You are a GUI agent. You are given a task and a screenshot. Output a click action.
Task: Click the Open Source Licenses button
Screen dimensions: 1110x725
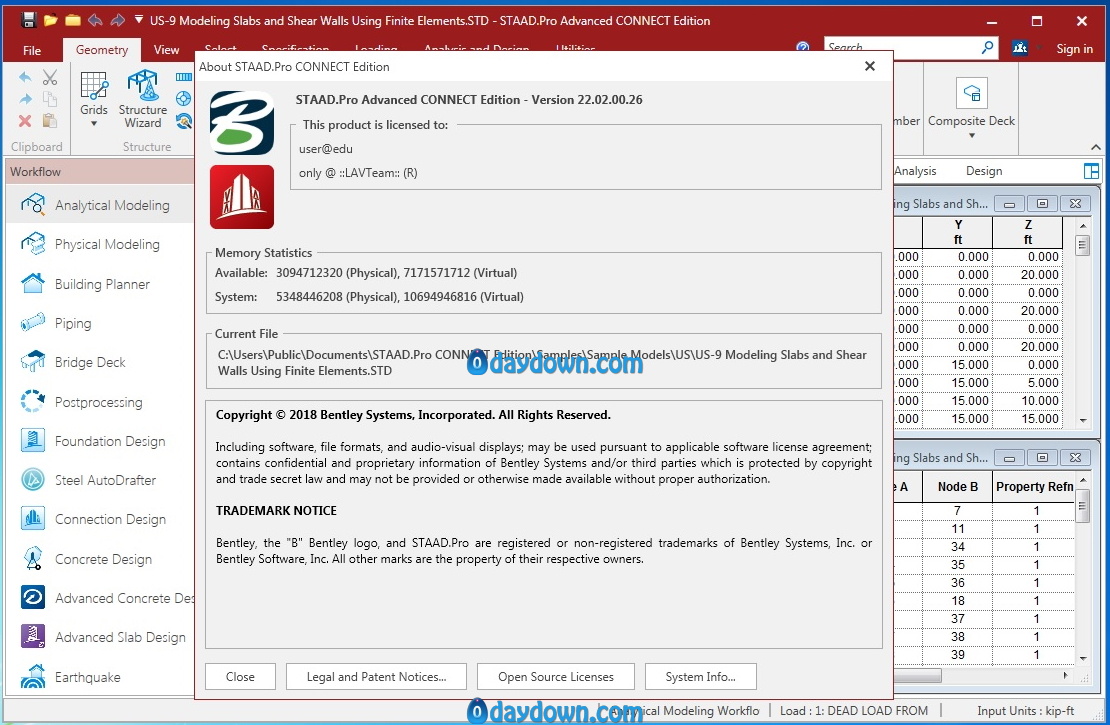pyautogui.click(x=556, y=677)
